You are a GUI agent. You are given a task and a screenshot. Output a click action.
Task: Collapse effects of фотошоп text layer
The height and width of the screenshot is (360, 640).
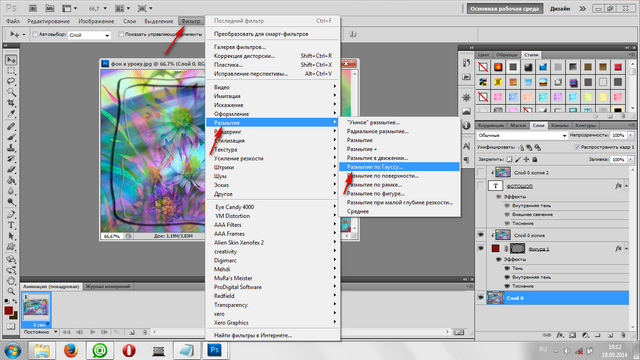coord(626,186)
